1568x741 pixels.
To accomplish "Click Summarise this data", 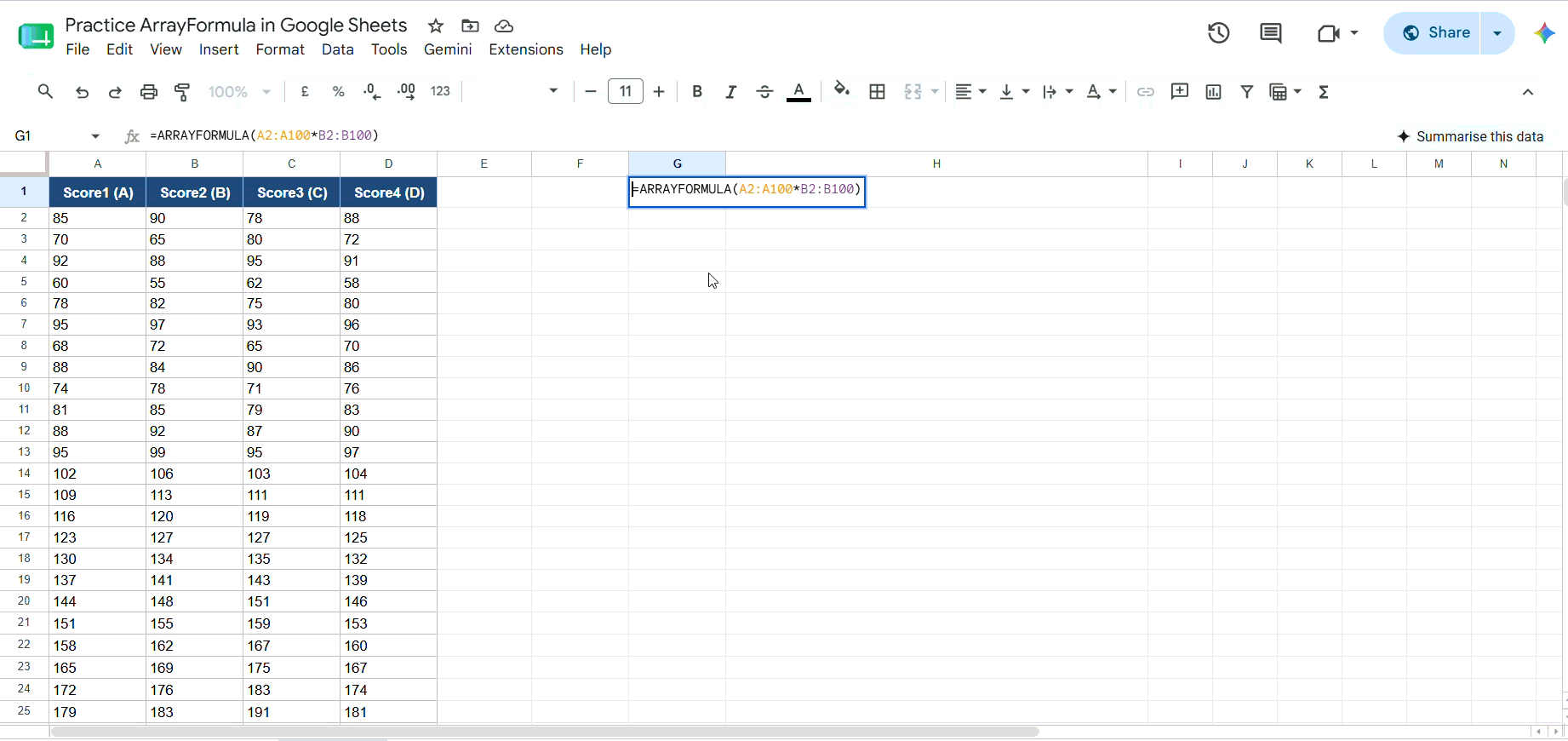I will 1470,136.
